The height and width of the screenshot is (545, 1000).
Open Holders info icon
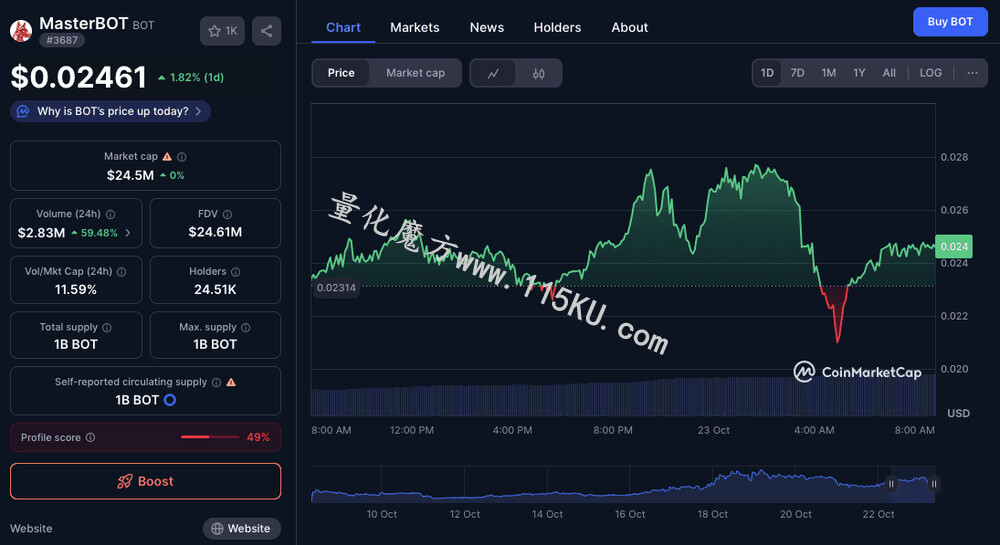click(x=235, y=272)
